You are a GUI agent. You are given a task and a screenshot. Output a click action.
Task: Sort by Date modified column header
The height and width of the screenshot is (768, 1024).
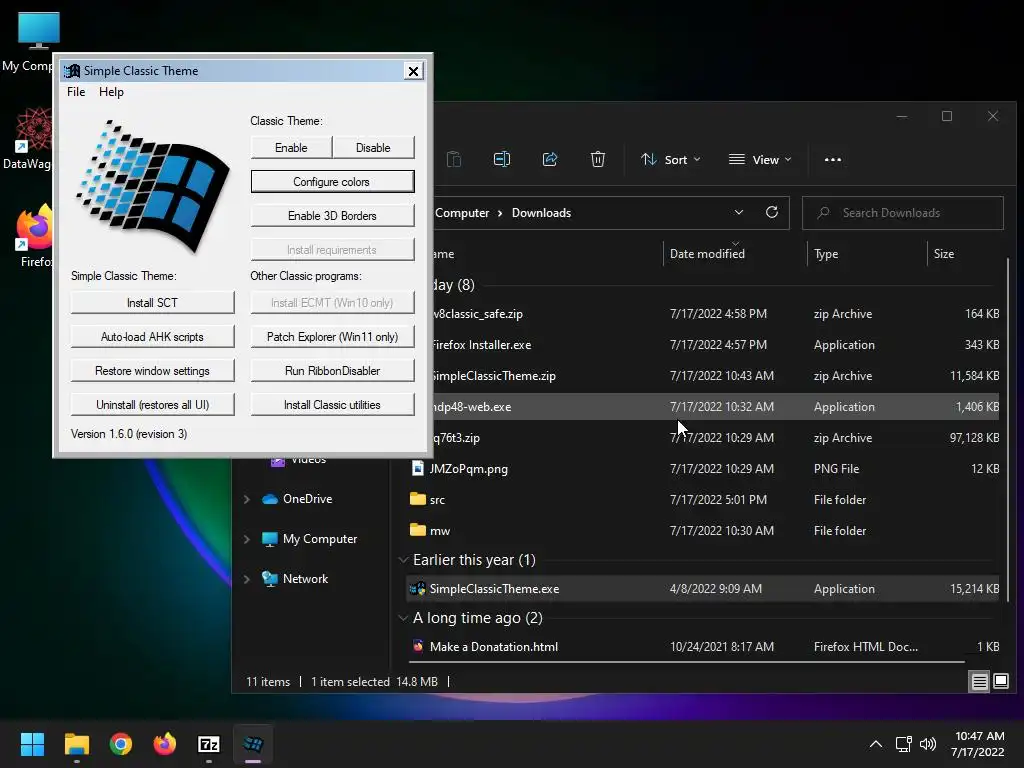pos(707,253)
